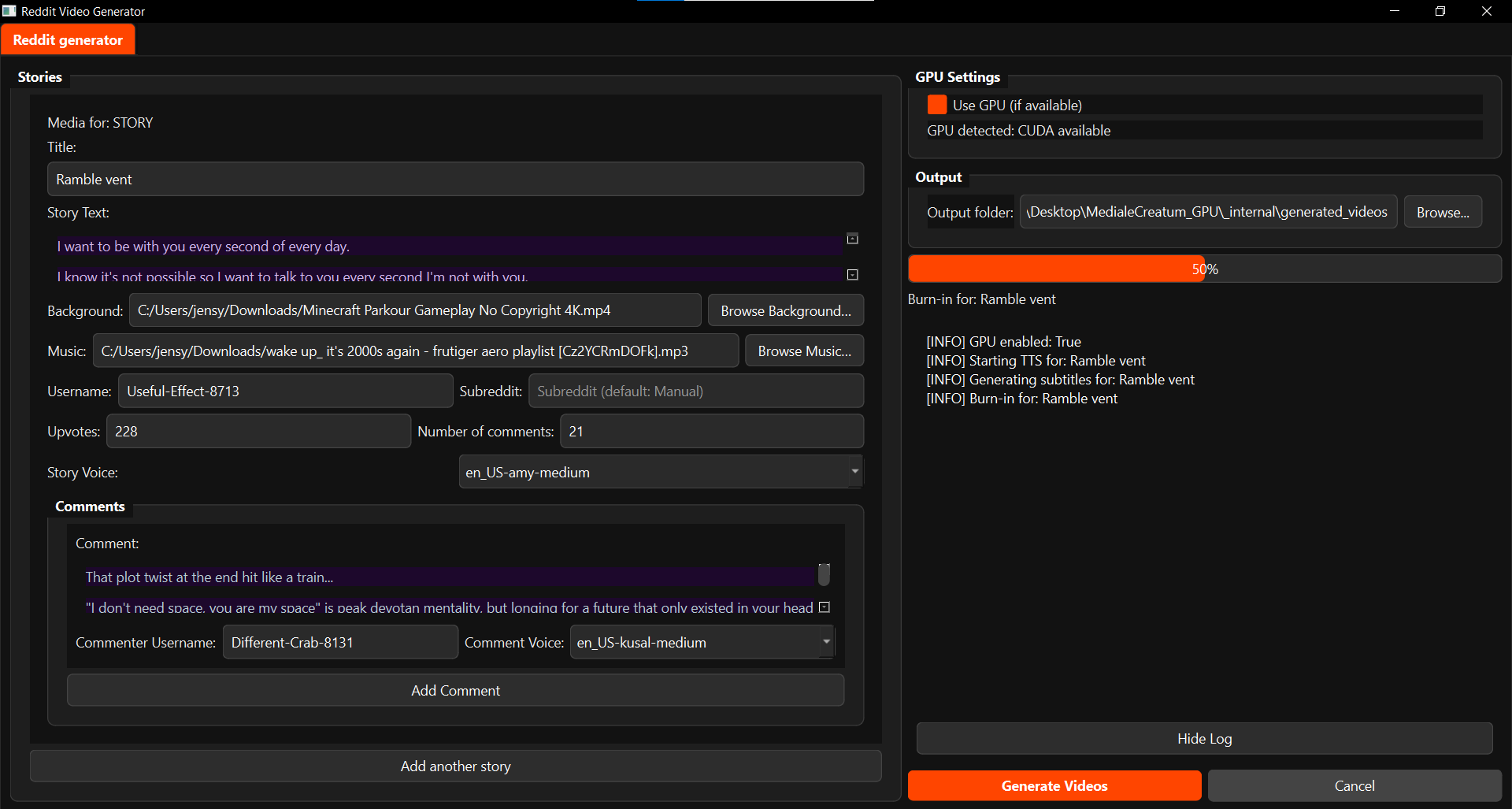
Task: Open the Comment Voice dropdown
Action: (702, 642)
